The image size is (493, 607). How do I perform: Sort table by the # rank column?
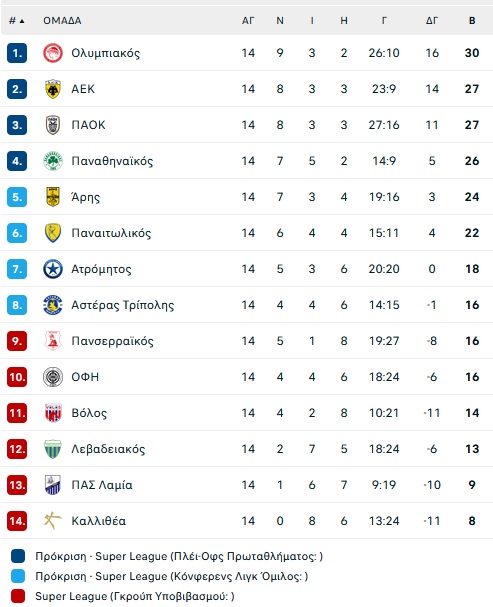17,21
